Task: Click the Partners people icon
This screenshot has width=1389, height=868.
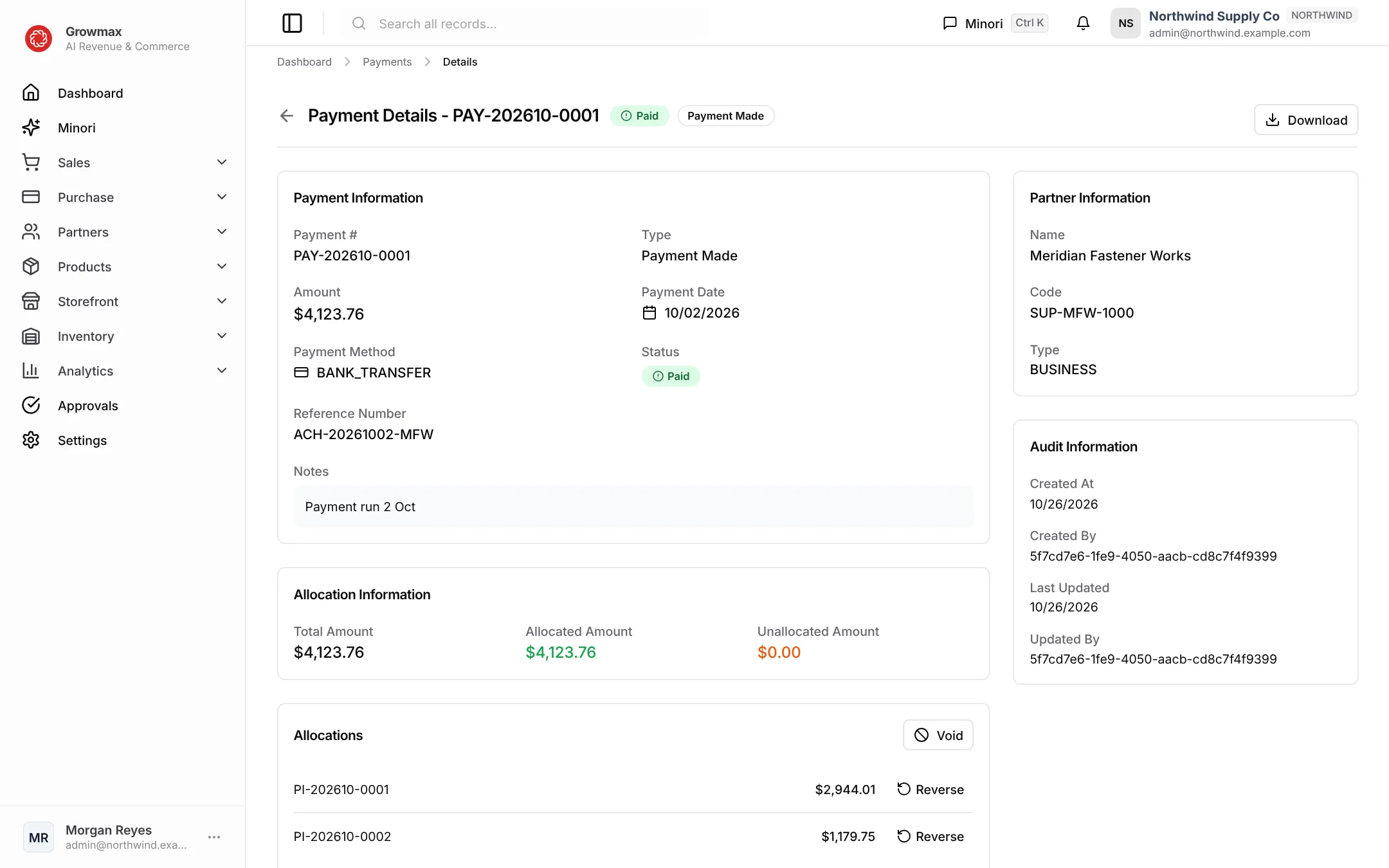Action: [31, 232]
